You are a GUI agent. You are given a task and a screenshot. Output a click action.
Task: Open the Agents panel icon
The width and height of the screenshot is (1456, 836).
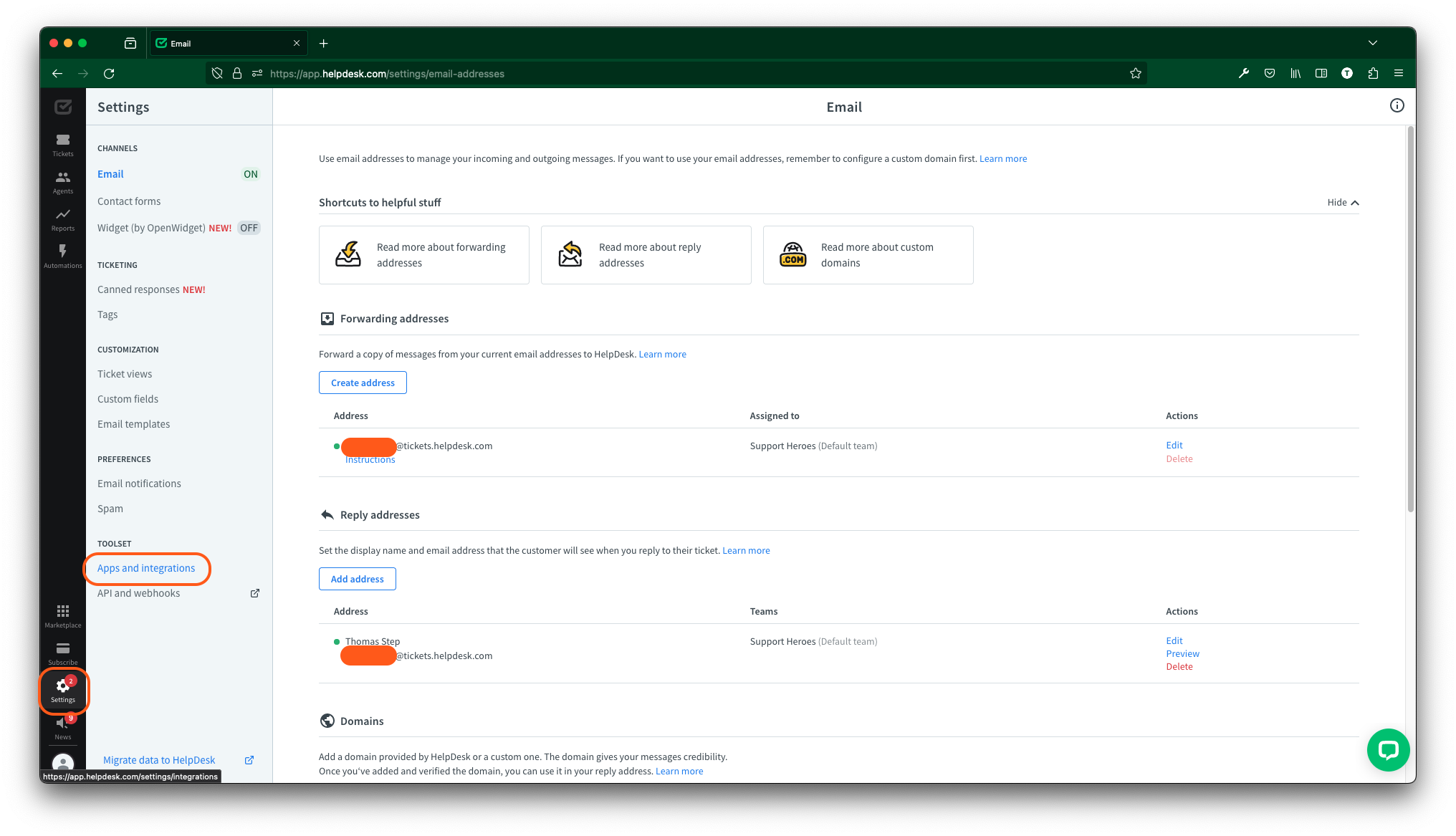tap(62, 180)
